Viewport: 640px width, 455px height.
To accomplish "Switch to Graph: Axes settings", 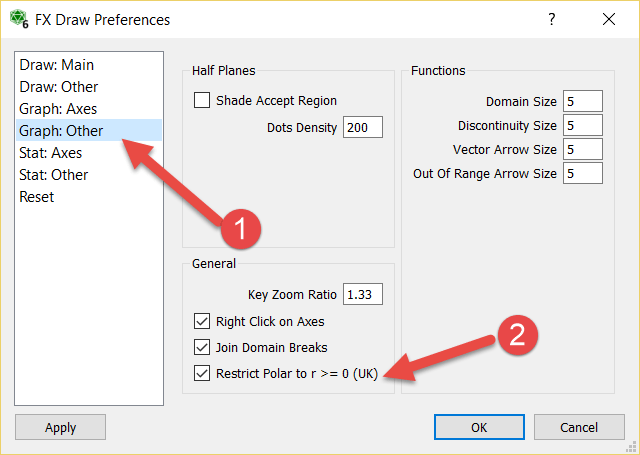I will click(58, 109).
